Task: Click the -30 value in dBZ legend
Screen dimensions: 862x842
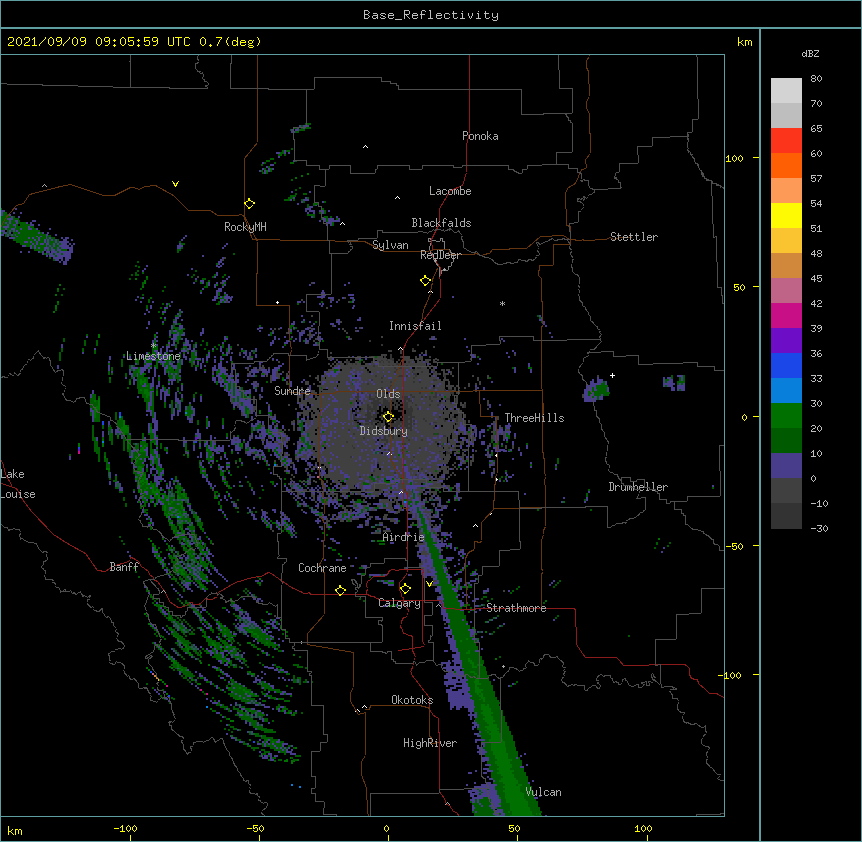Action: point(819,529)
